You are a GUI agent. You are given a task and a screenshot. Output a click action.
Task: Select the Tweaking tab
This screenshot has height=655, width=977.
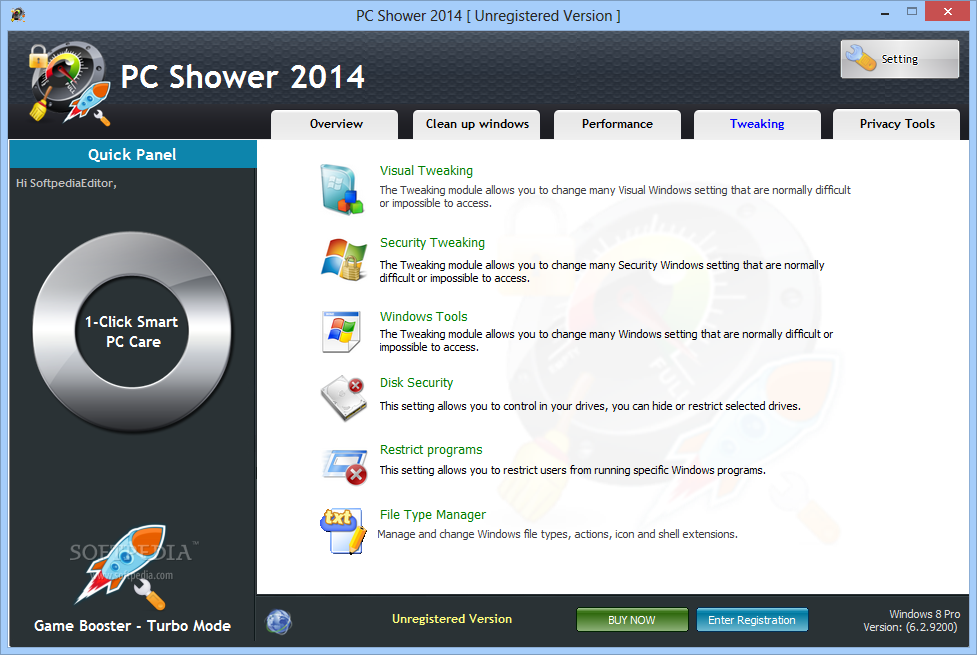point(757,124)
